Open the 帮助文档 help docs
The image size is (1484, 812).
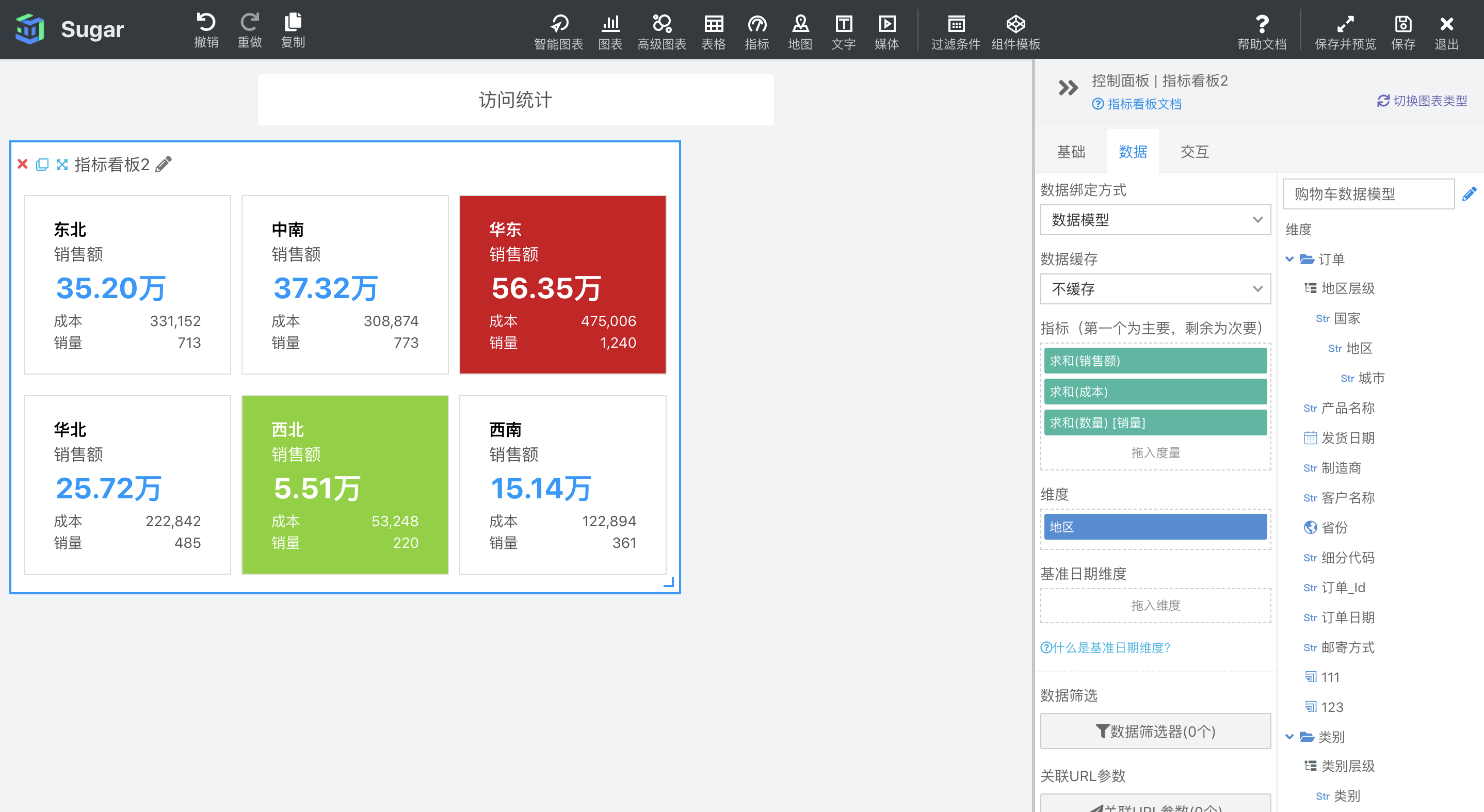click(1262, 33)
